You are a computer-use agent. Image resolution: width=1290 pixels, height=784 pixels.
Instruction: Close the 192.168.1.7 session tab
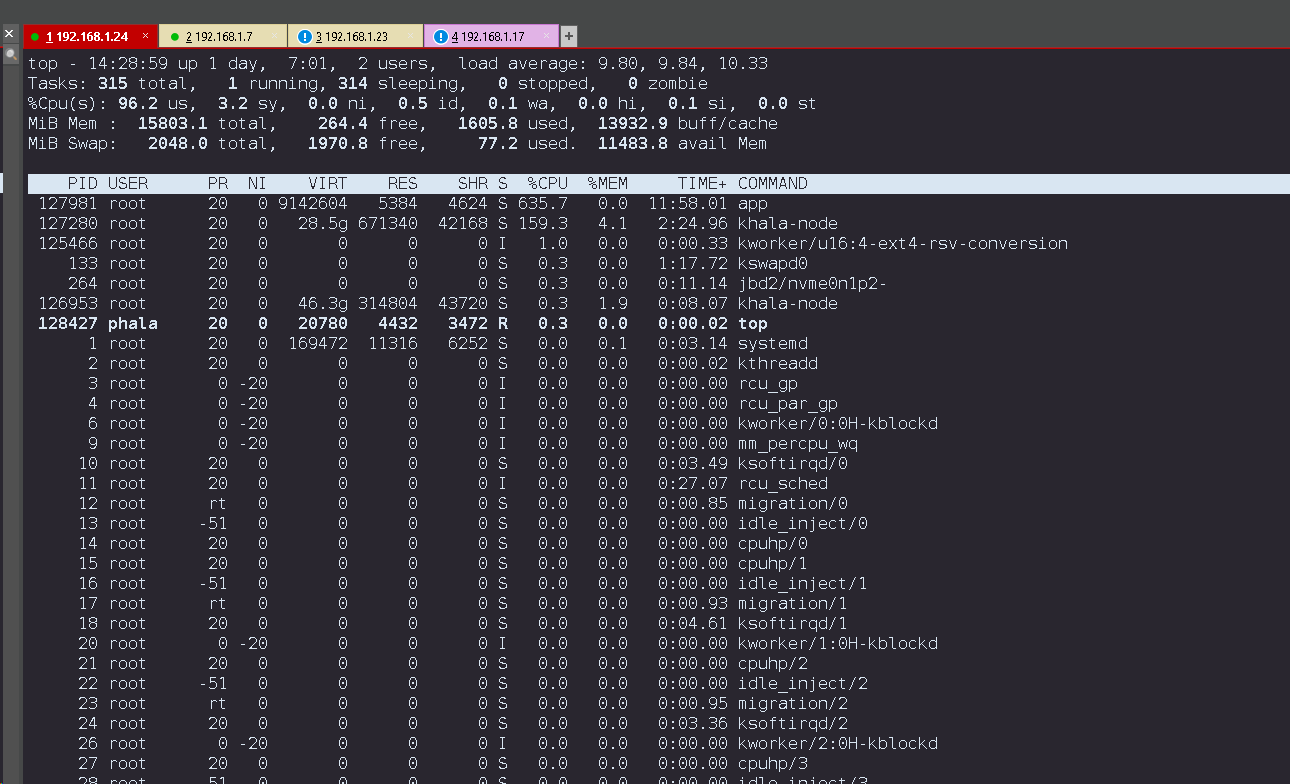pos(274,37)
